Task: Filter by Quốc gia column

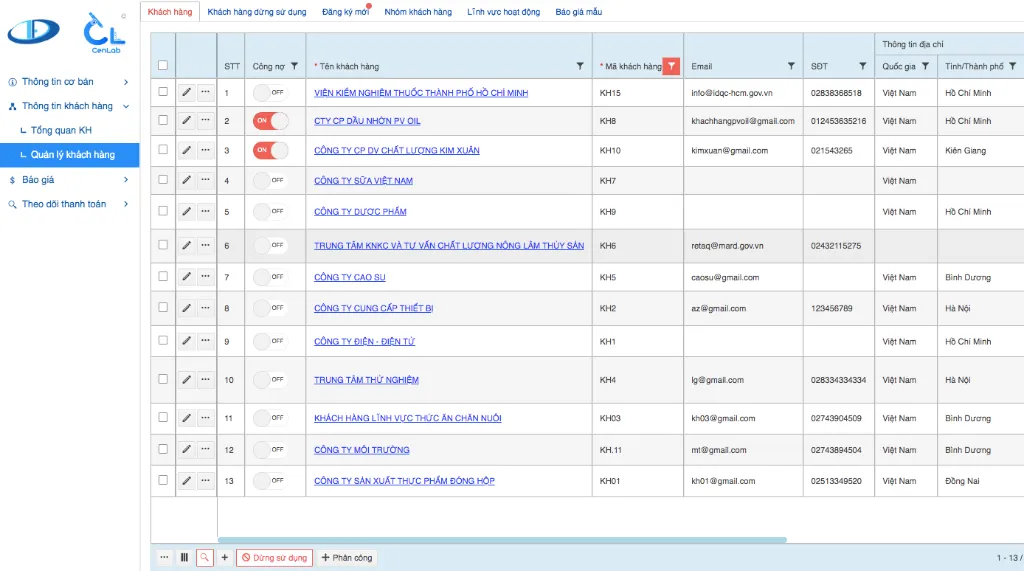Action: click(x=925, y=66)
